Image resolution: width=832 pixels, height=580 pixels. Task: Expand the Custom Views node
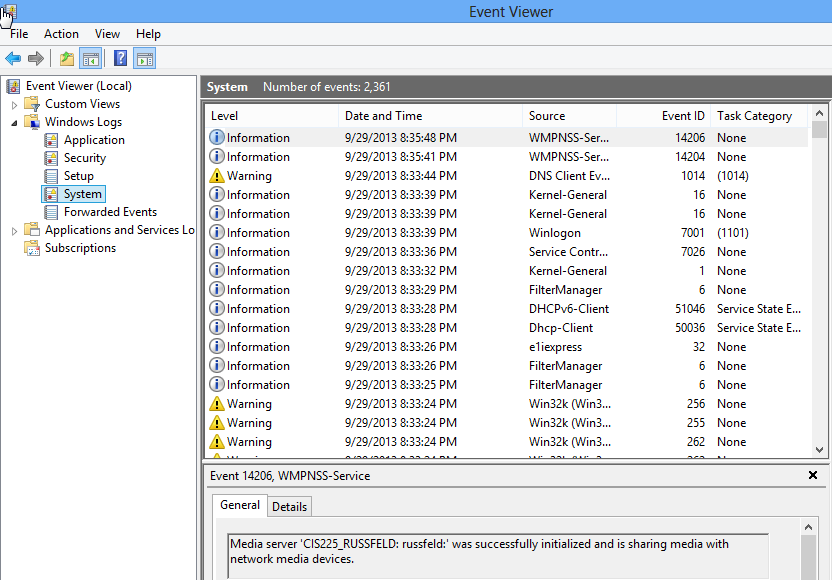tap(14, 104)
